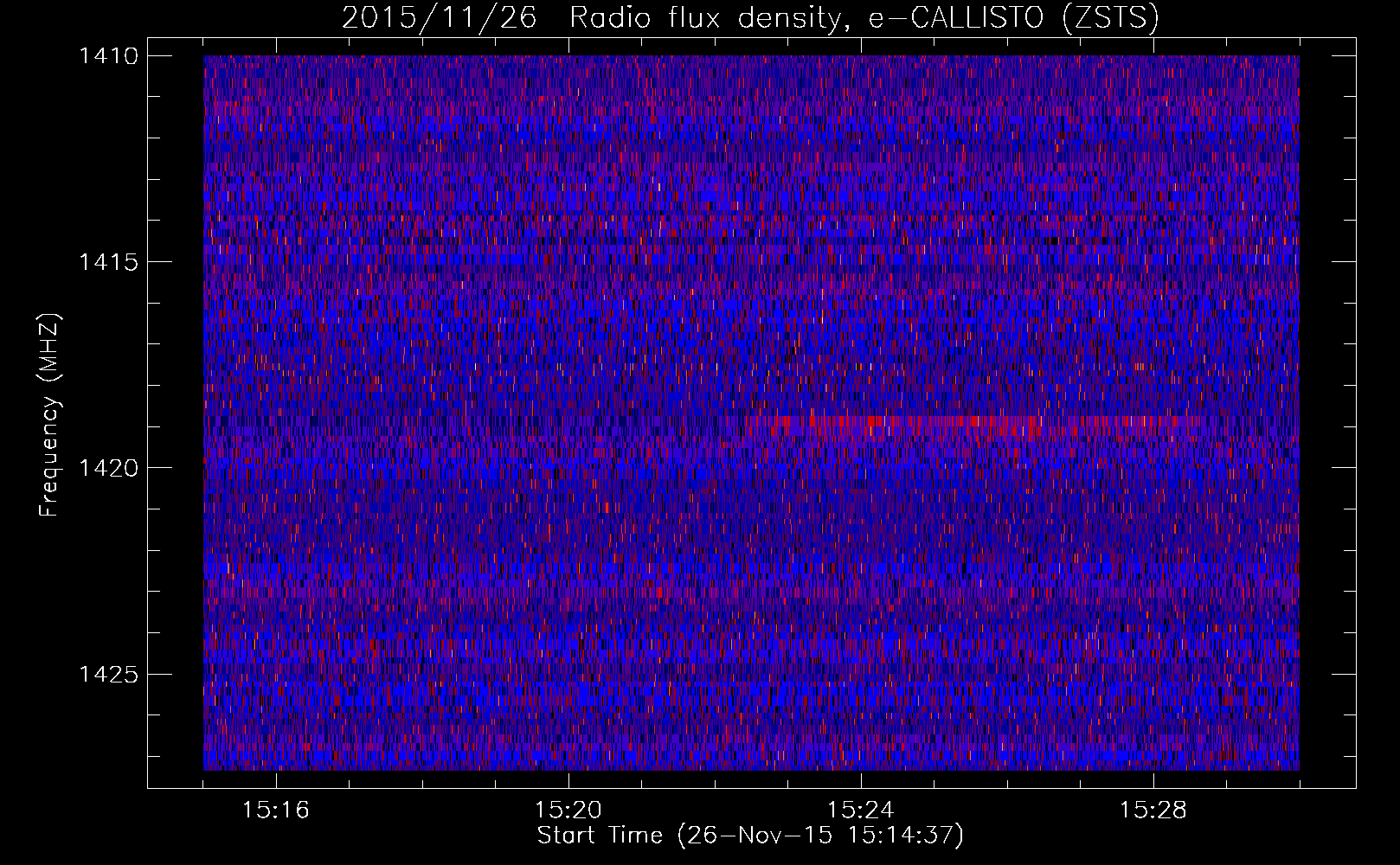Click the '15:24' time axis label

pos(861,811)
